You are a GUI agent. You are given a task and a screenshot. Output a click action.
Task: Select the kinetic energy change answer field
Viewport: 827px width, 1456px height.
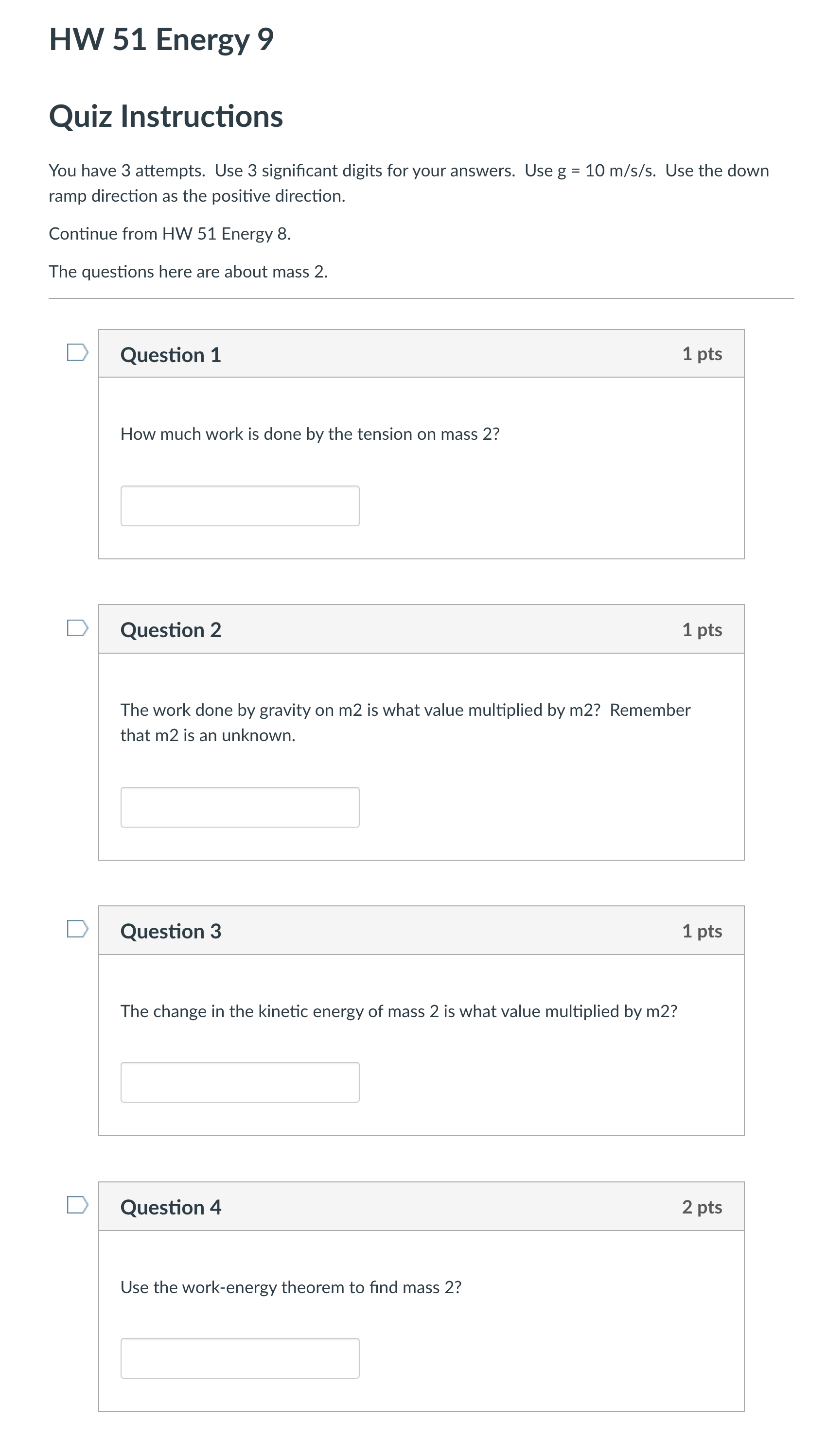coord(240,1082)
